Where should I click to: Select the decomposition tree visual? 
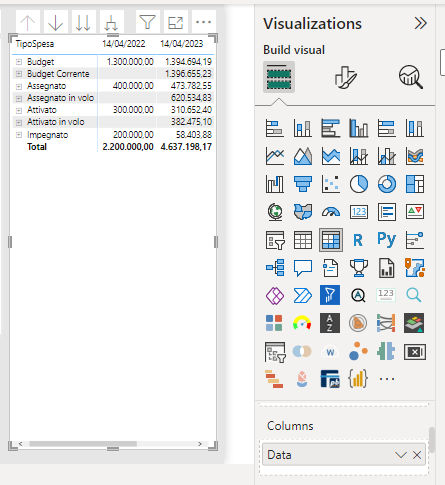275,267
